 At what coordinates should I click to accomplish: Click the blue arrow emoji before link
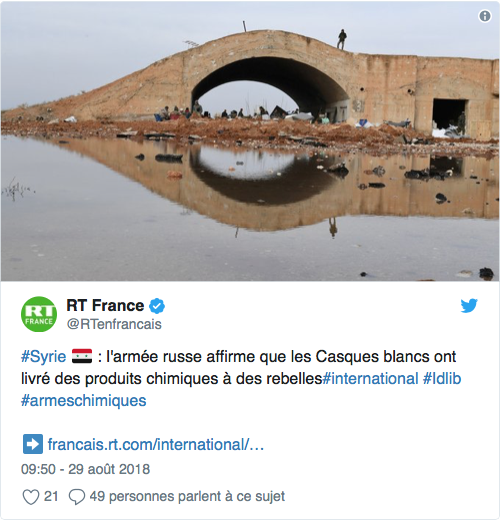tap(33, 444)
